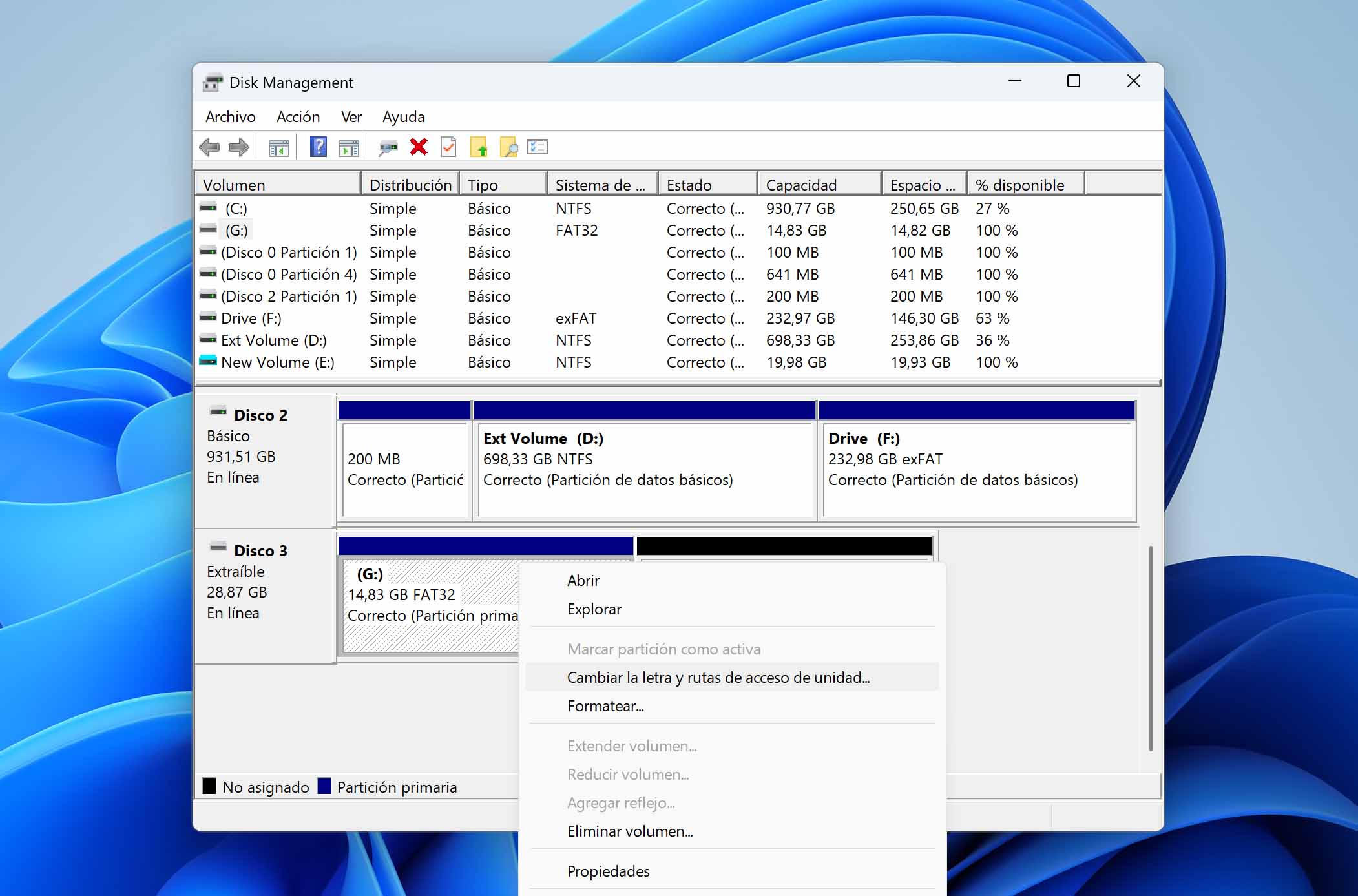Click the disk icon next to Disco 2

[x=218, y=412]
